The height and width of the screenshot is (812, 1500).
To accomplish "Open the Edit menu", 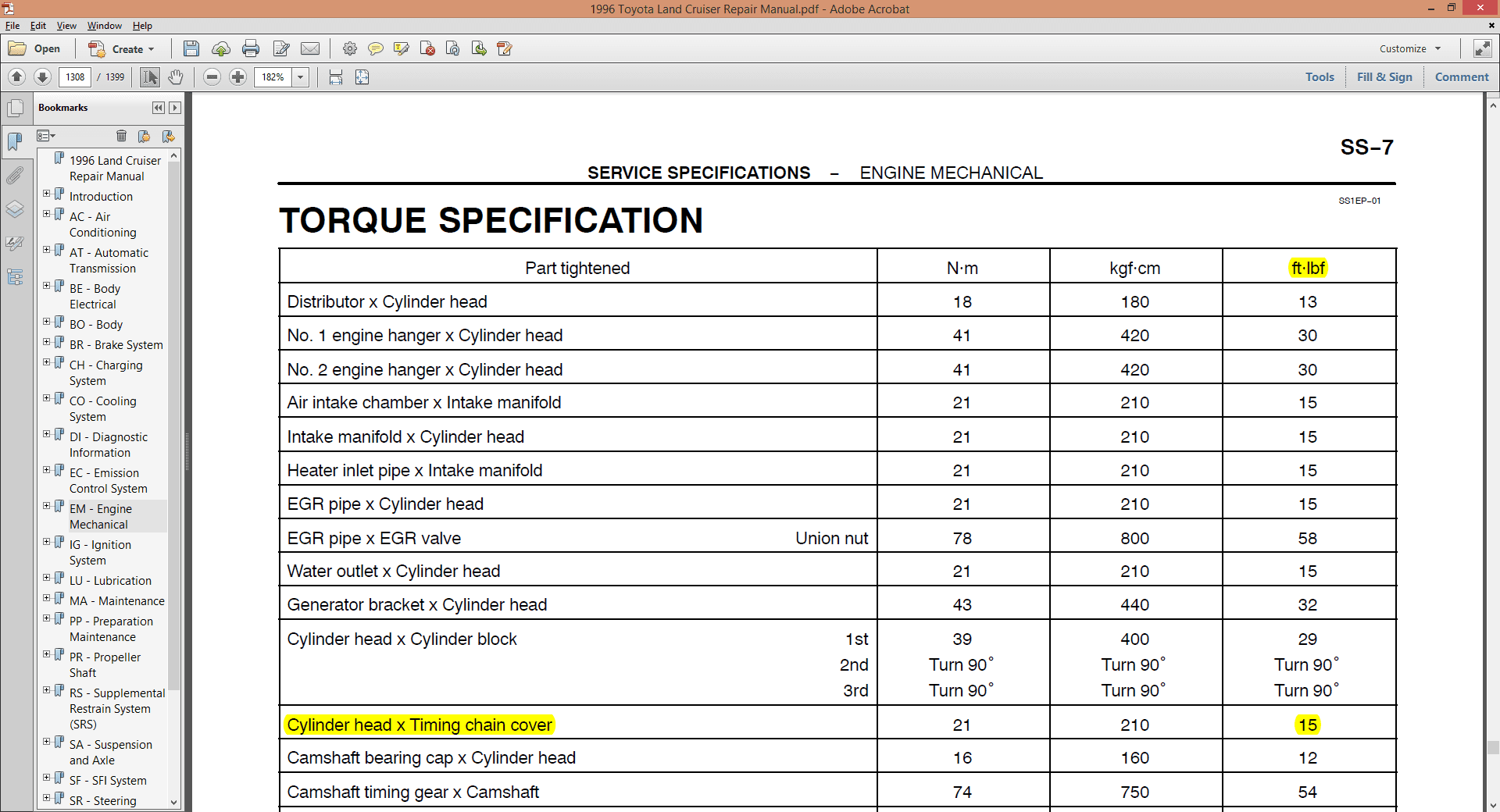I will 38,26.
